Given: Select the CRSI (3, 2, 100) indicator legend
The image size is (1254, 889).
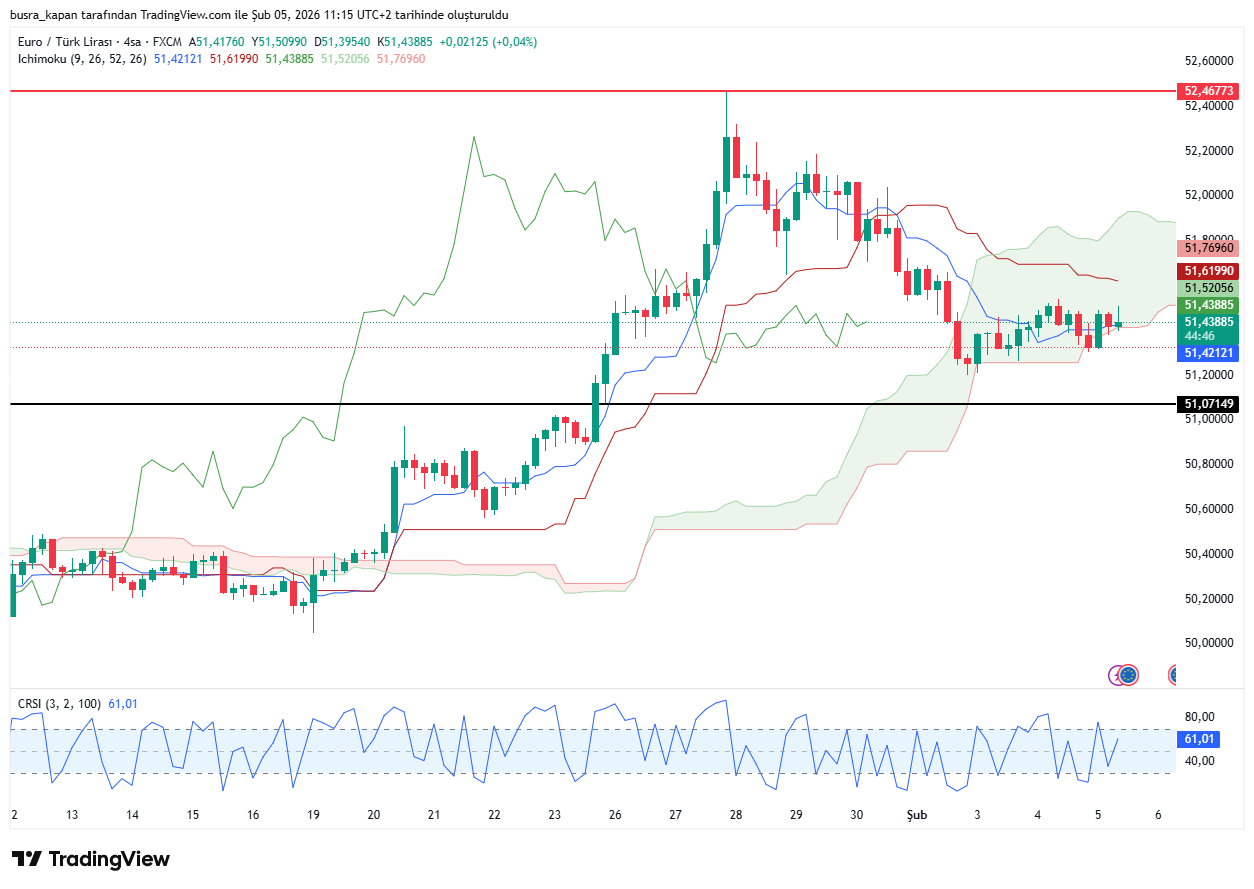Looking at the screenshot, I should click(x=59, y=704).
